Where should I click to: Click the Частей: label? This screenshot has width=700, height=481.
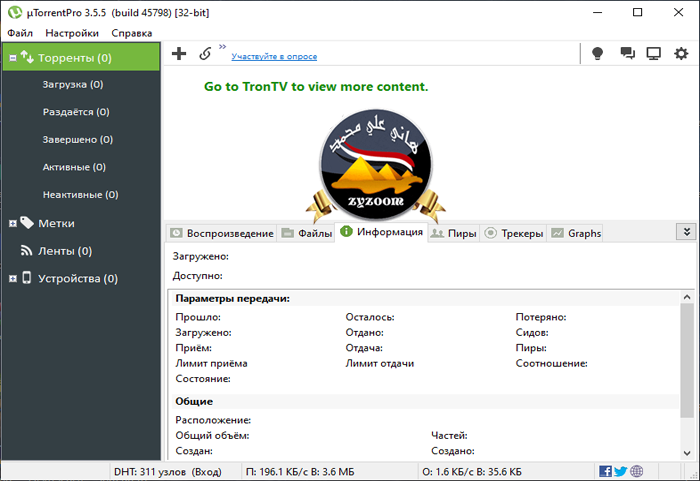(449, 435)
